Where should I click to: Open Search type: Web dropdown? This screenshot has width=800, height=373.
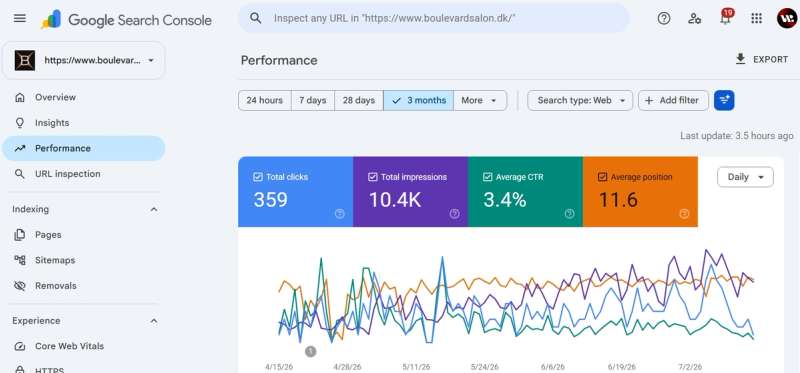click(x=580, y=101)
